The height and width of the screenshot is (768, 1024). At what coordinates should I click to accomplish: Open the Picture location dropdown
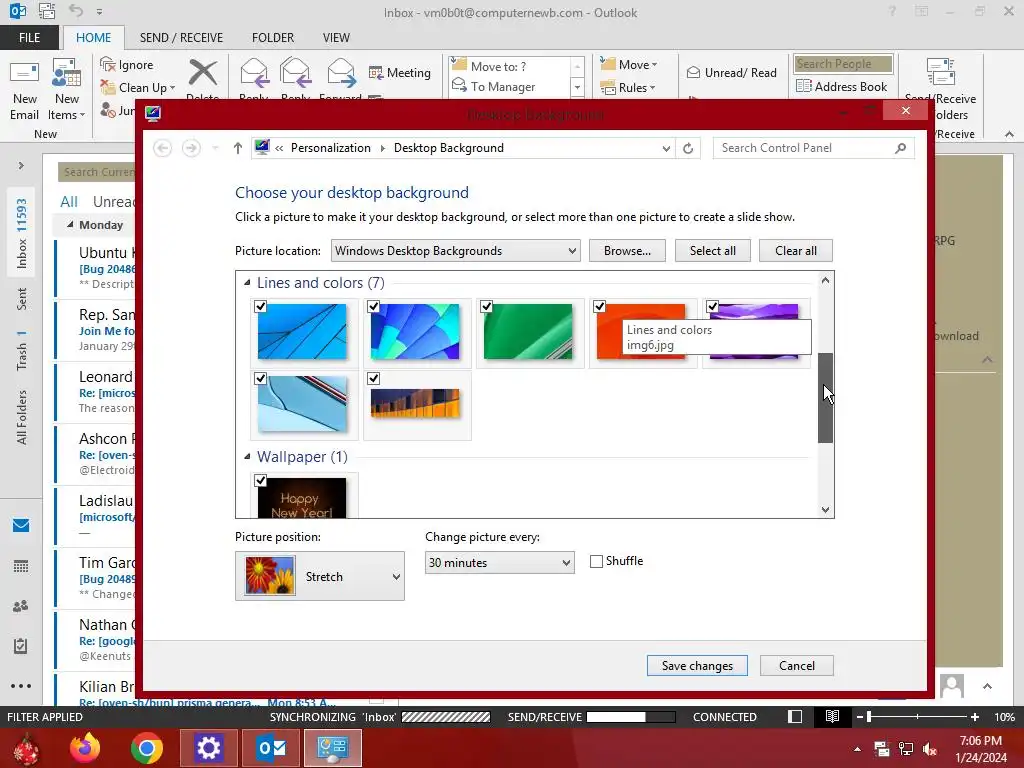coord(455,251)
